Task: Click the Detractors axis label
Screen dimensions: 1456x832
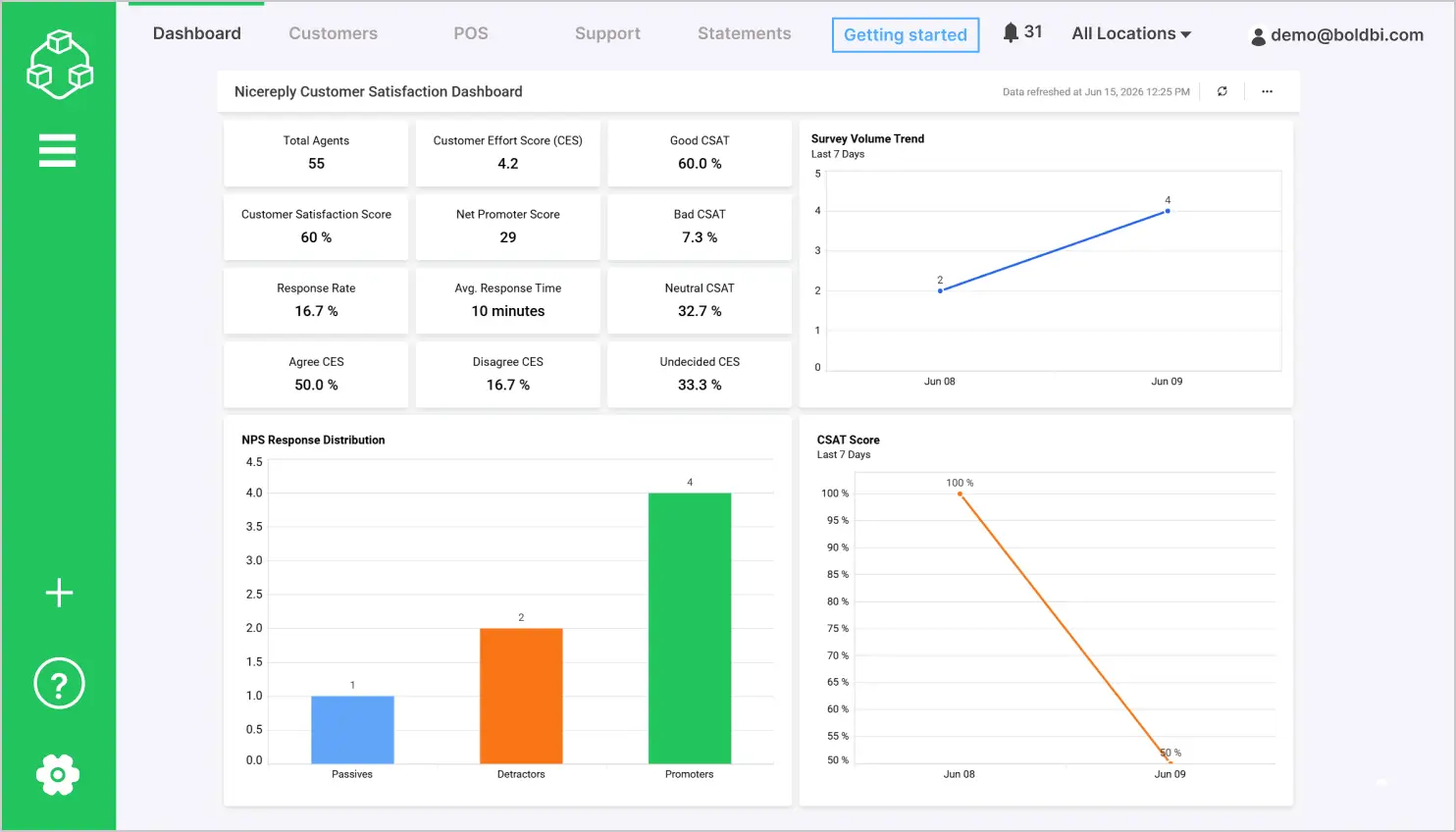Action: (x=521, y=774)
